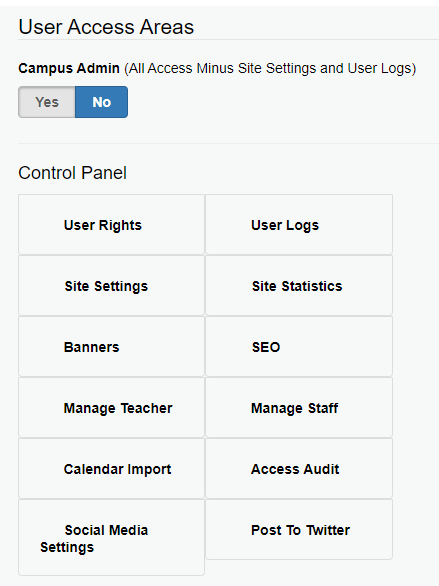The image size is (439, 586).
Task: Set Campus Admin toggle to Yes
Action: pos(47,102)
